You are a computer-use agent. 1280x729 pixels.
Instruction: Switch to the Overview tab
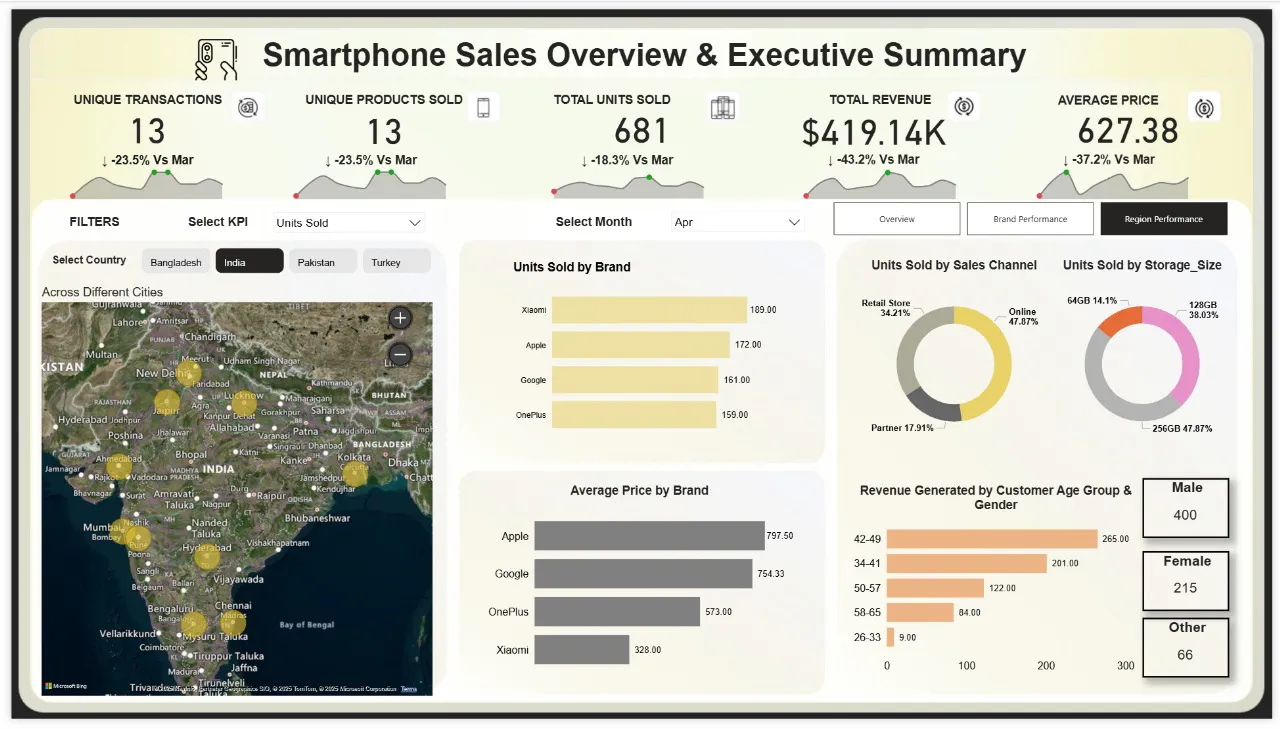(897, 219)
